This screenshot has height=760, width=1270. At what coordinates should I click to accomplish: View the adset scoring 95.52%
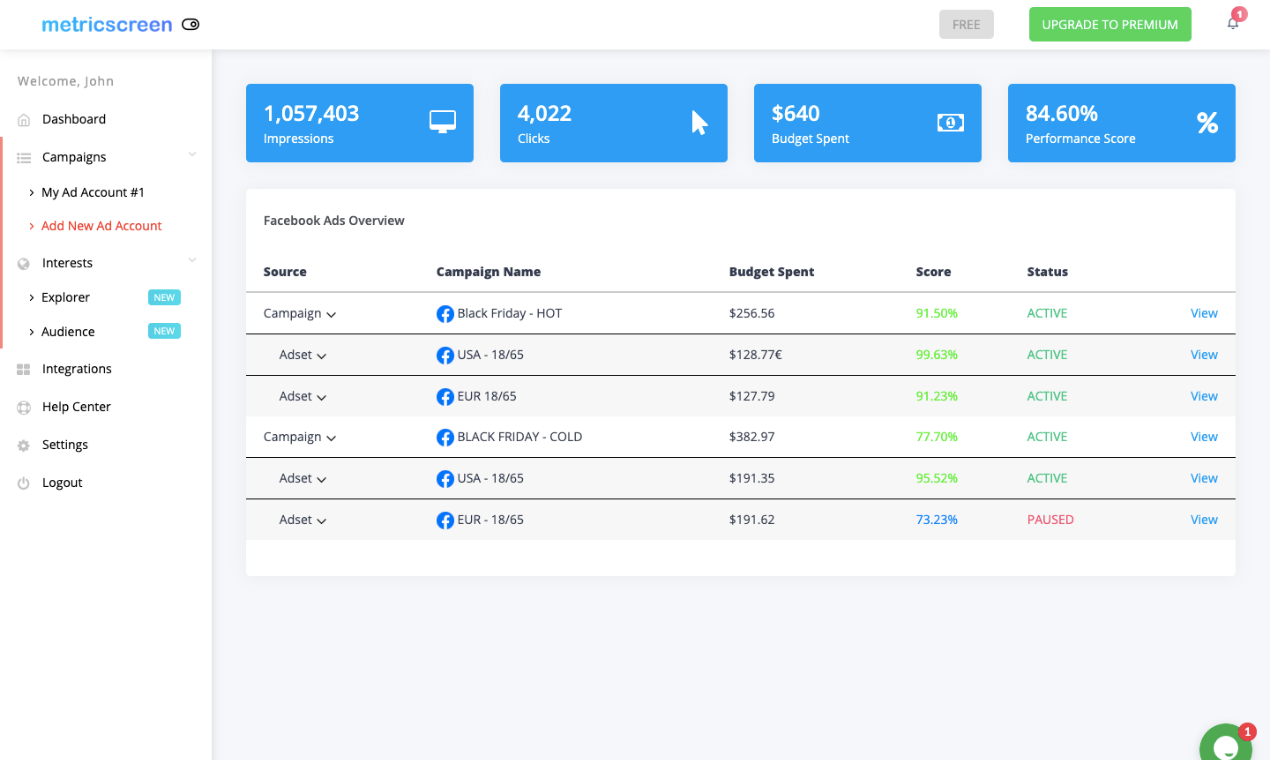pyautogui.click(x=1204, y=478)
